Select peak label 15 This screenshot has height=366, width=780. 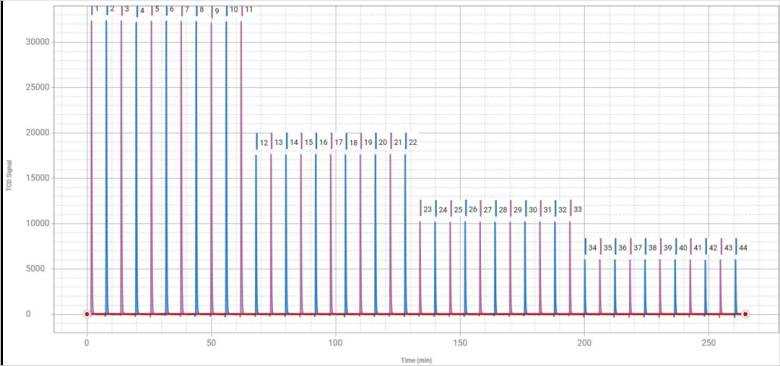[308, 143]
